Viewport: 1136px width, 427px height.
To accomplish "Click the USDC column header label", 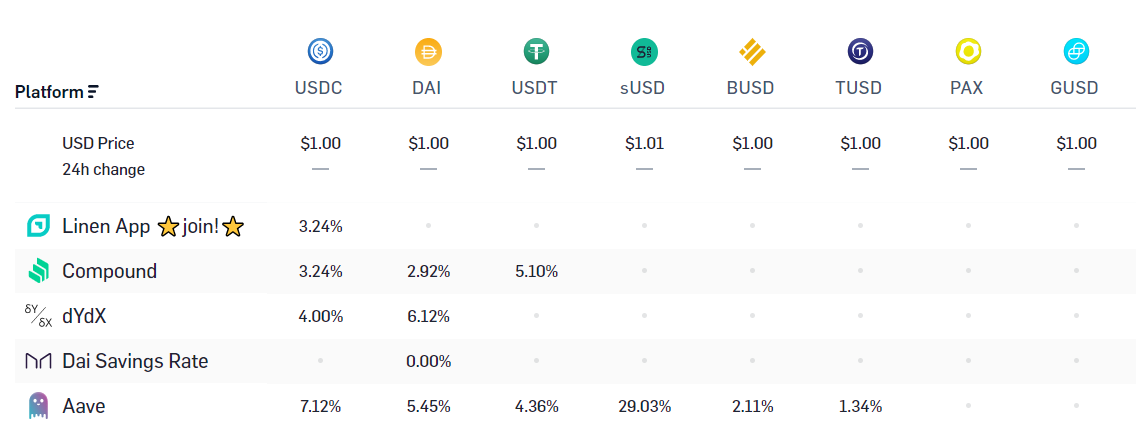I will pos(319,88).
